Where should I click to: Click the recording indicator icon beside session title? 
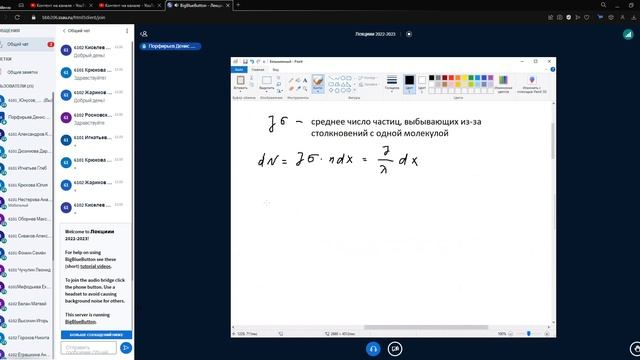[409, 34]
